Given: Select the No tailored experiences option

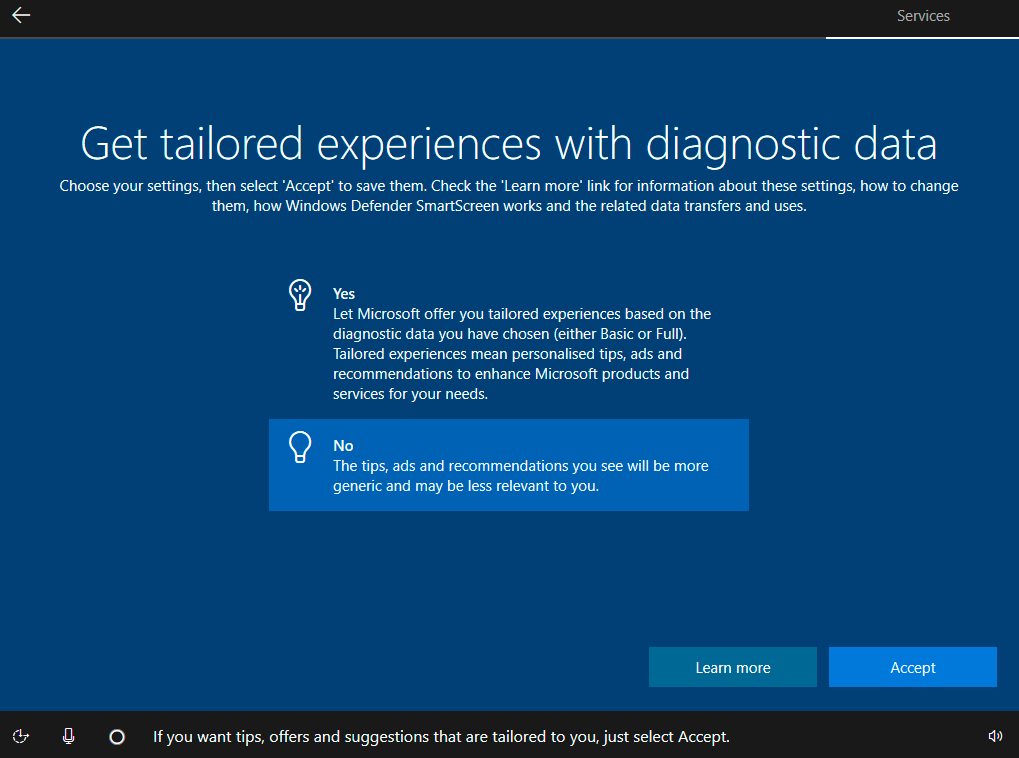Looking at the screenshot, I should (509, 465).
